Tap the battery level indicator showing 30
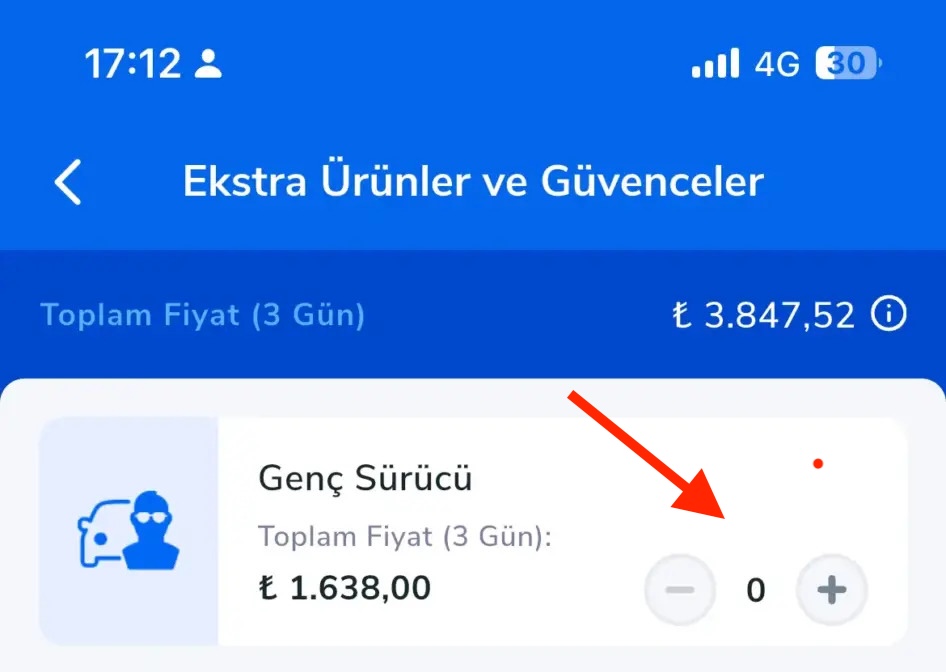946x672 pixels. [x=845, y=62]
